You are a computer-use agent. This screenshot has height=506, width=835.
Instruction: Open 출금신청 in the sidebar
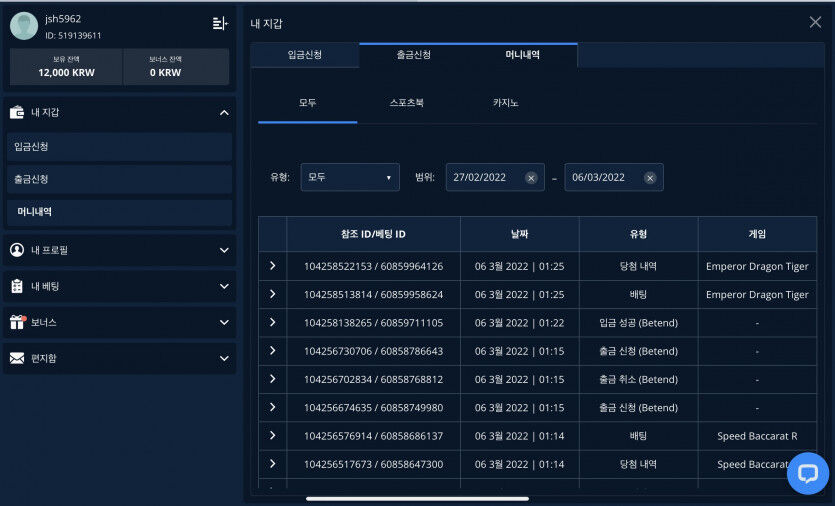pyautogui.click(x=119, y=179)
